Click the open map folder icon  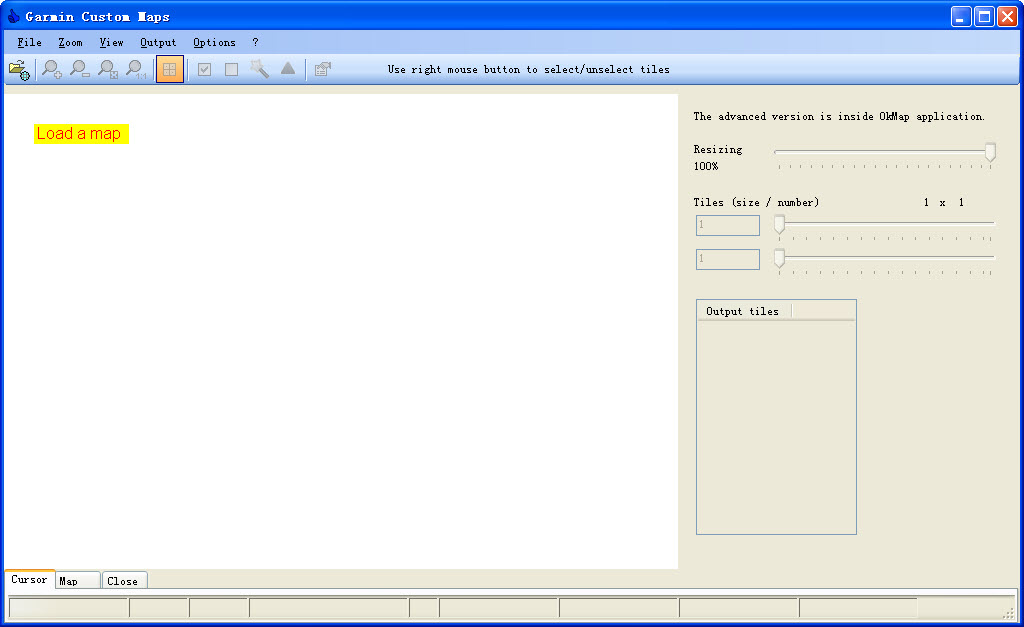20,70
